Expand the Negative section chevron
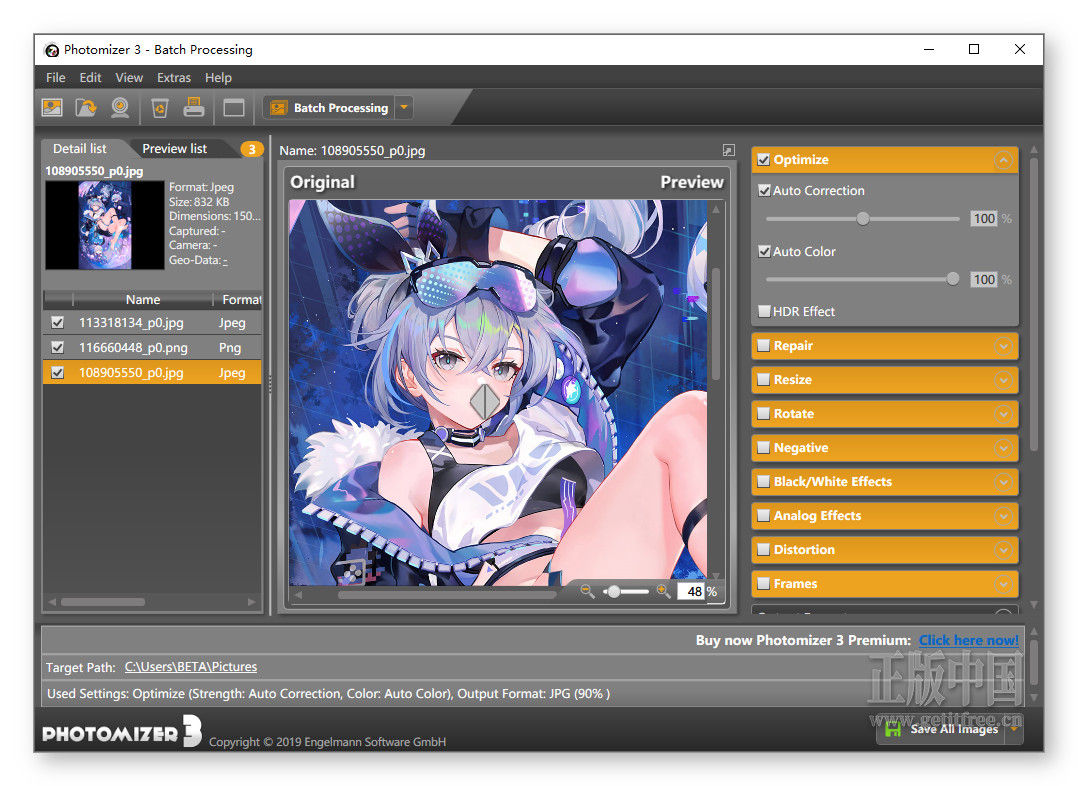This screenshot has width=1078, height=786. (x=1003, y=448)
